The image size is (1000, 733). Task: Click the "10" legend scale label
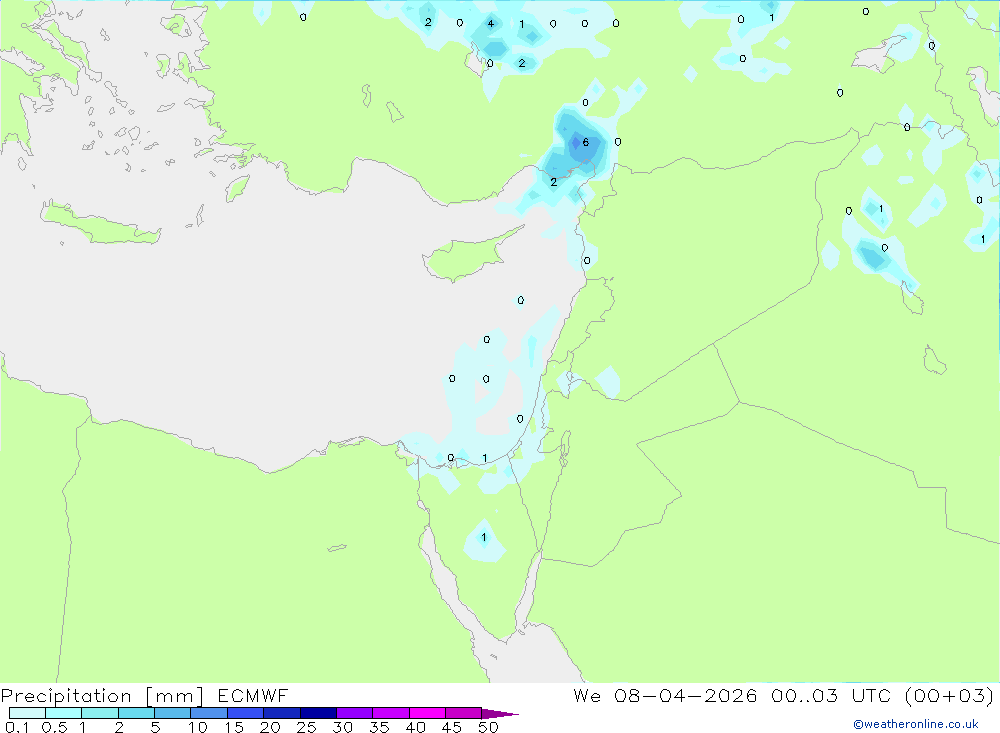(198, 727)
